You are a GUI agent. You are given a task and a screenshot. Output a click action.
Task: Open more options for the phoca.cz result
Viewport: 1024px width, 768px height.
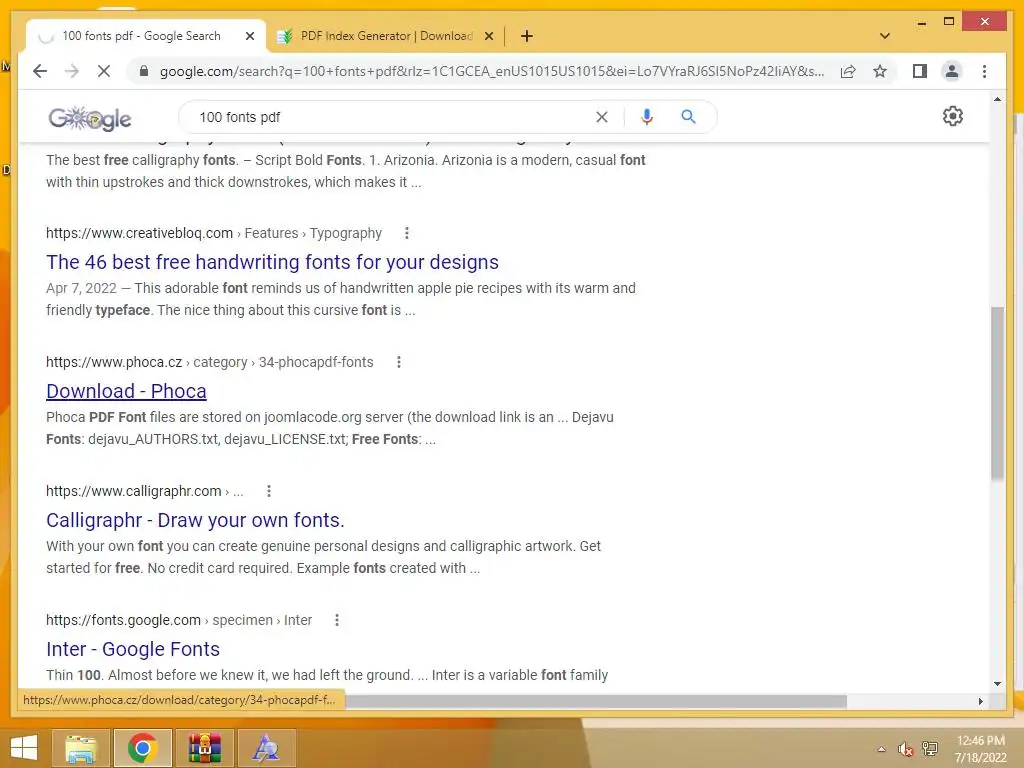398,362
